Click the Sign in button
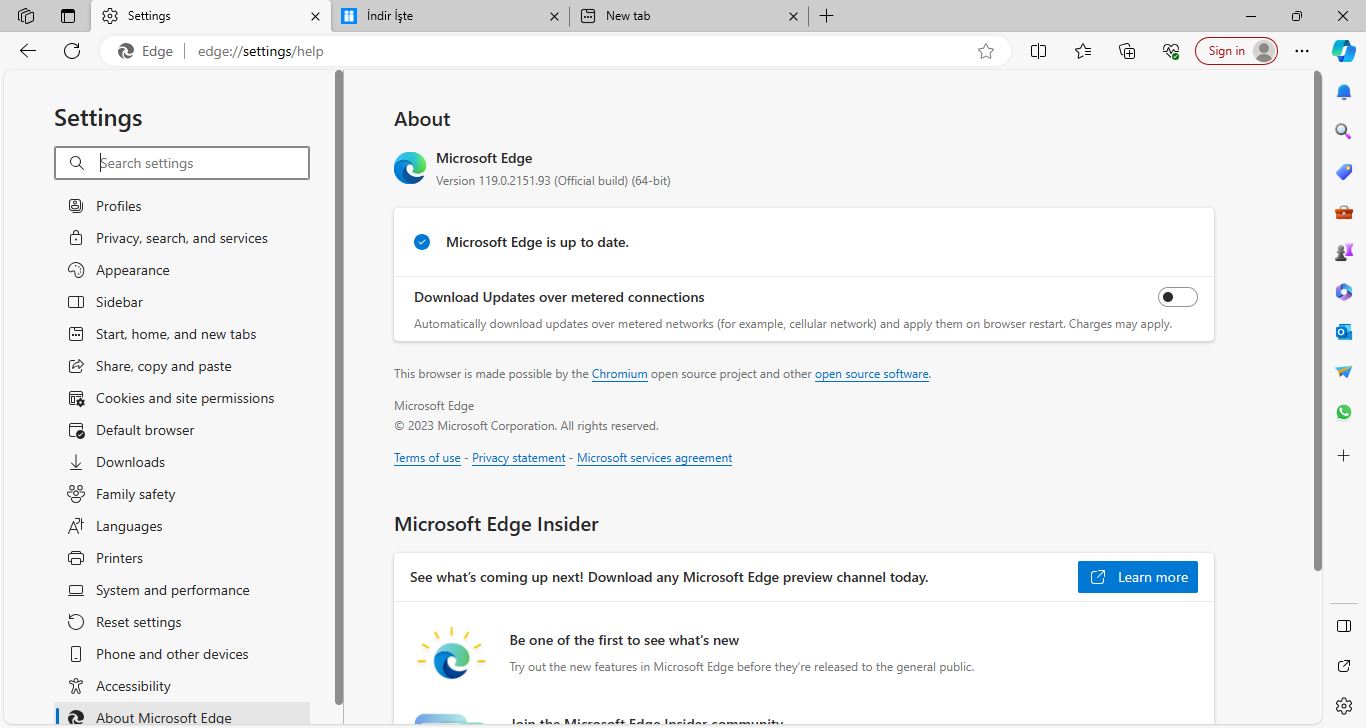Screen dimensions: 1366x728 [1236, 51]
